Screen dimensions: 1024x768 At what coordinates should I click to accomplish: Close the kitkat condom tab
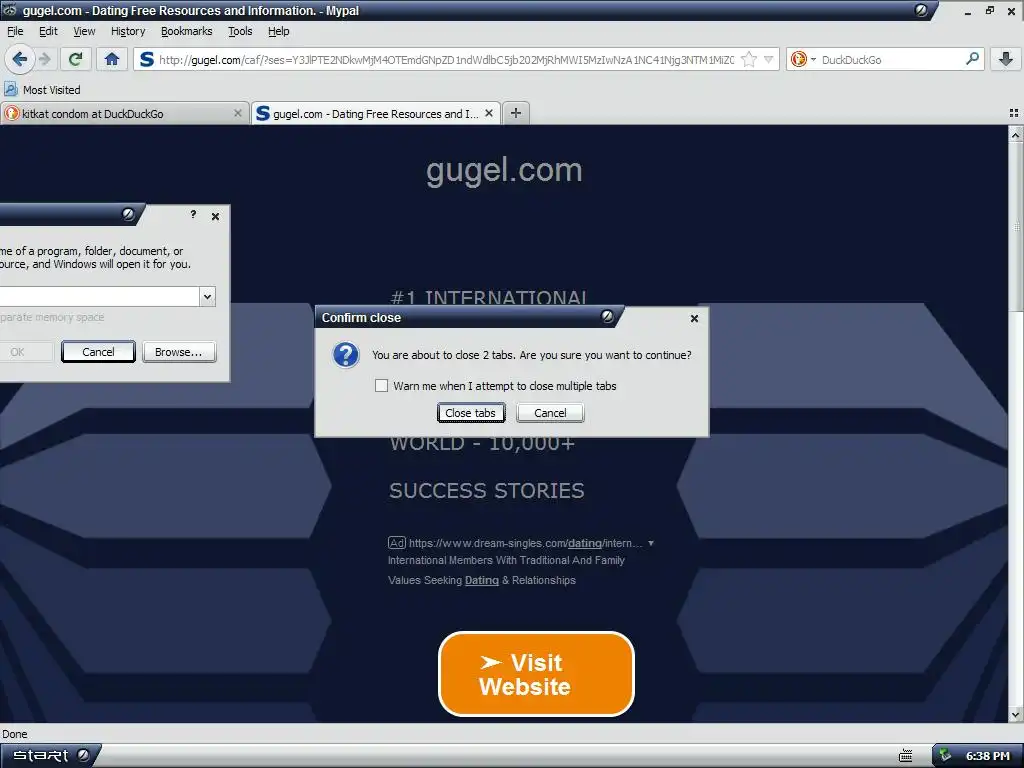click(x=238, y=114)
